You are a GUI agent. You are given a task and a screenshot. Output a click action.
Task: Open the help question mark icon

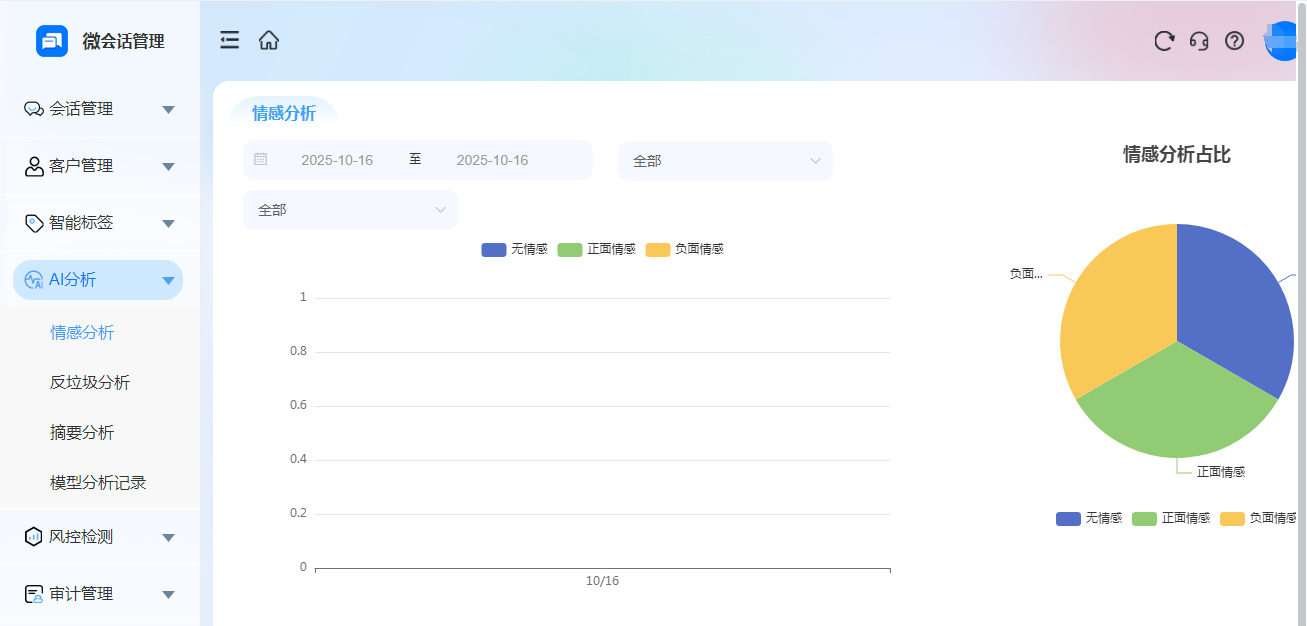click(x=1235, y=41)
